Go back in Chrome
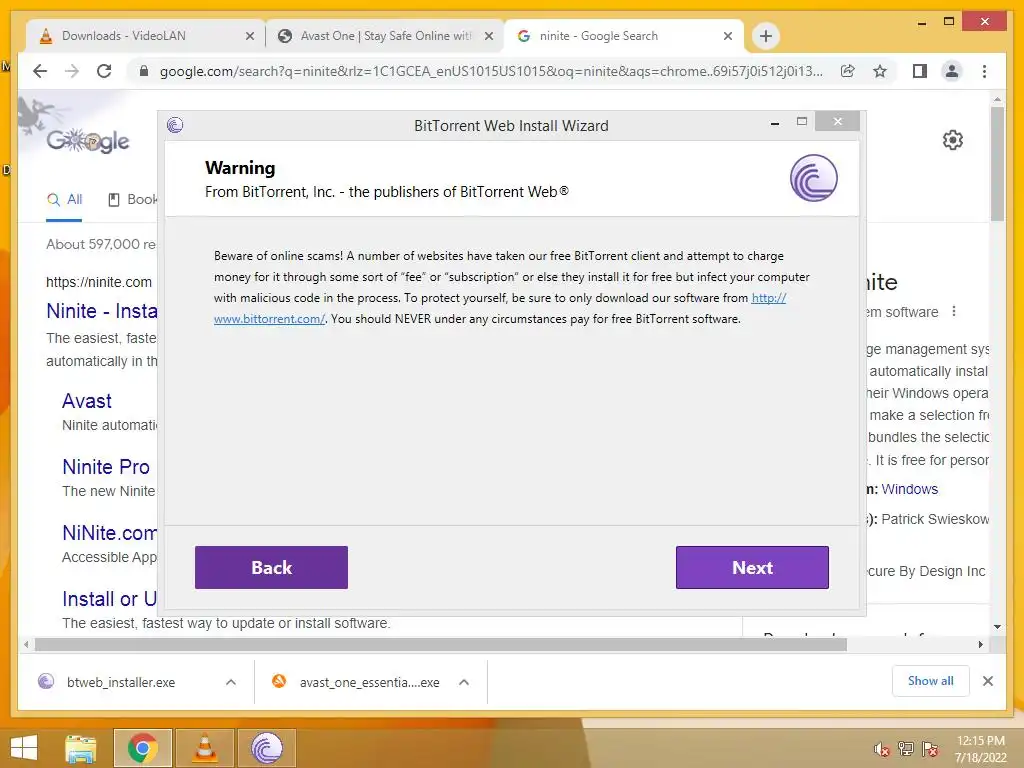Image resolution: width=1024 pixels, height=768 pixels. tap(40, 71)
